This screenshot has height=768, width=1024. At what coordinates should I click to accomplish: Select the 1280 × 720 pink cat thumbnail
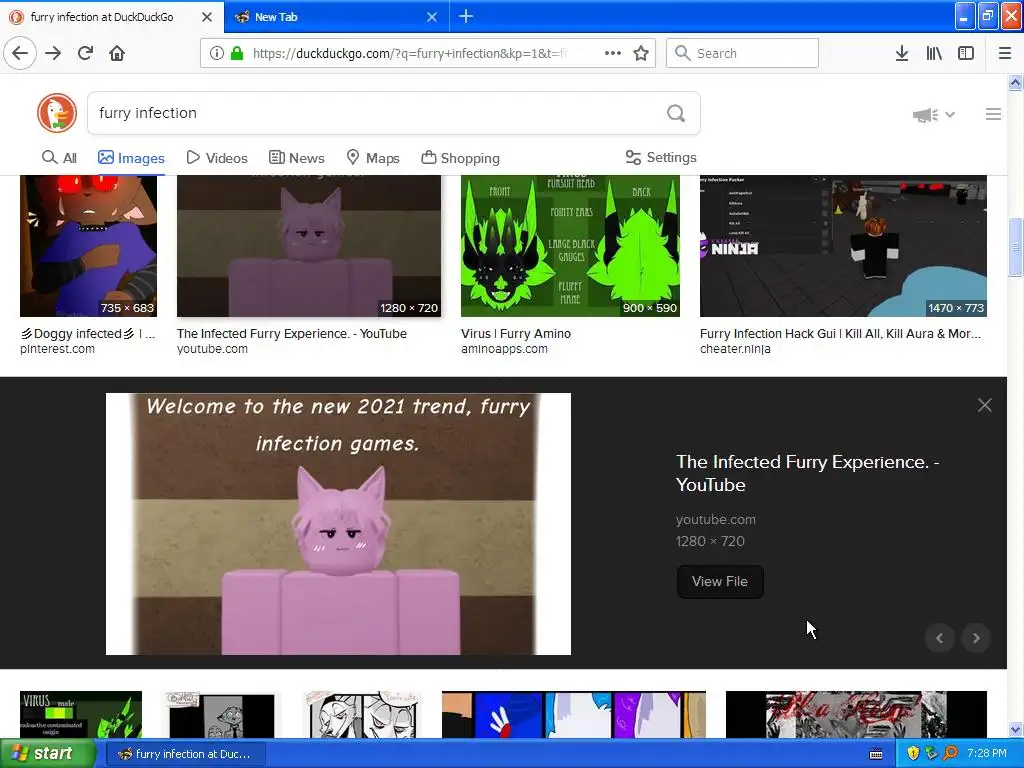pos(309,246)
